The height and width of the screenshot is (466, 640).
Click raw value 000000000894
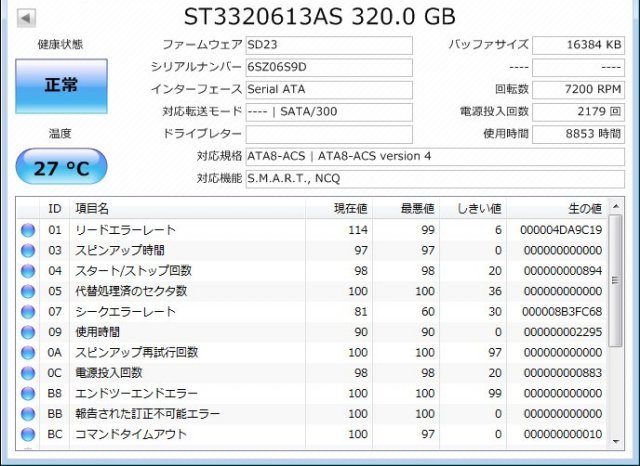(x=563, y=271)
